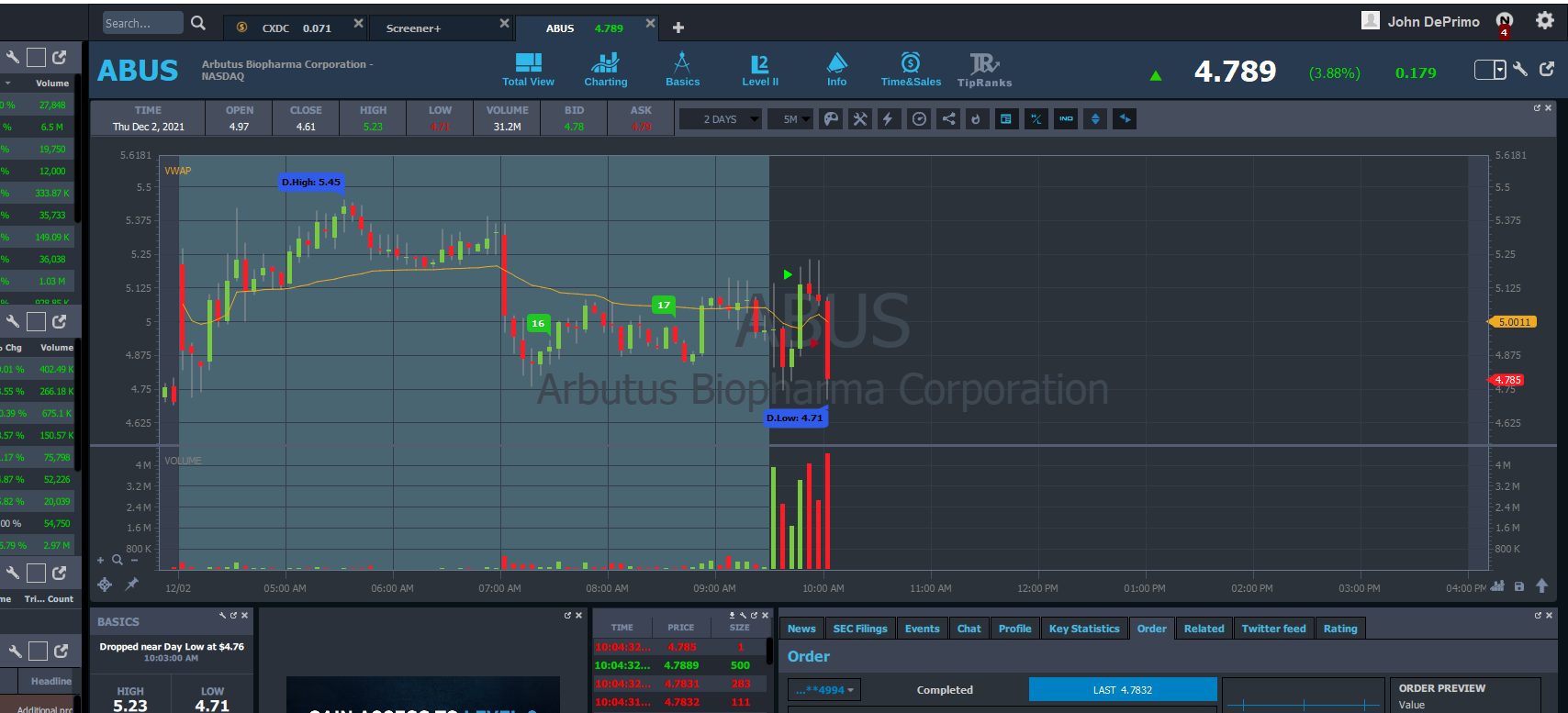Click the lightning bolt chart icon
The height and width of the screenshot is (713, 1568).
889,119
